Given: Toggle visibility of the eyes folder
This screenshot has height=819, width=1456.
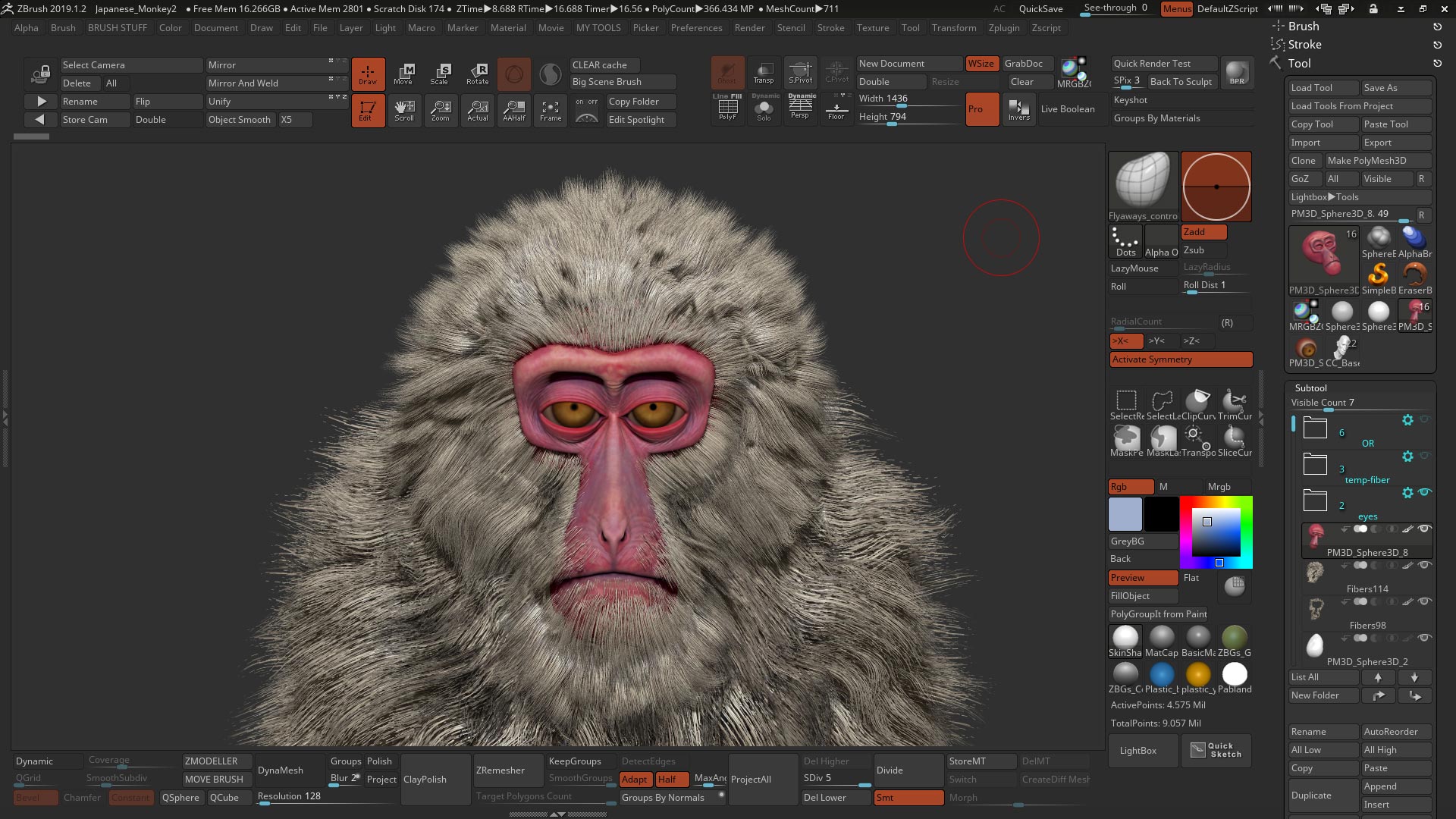Looking at the screenshot, I should [x=1424, y=492].
